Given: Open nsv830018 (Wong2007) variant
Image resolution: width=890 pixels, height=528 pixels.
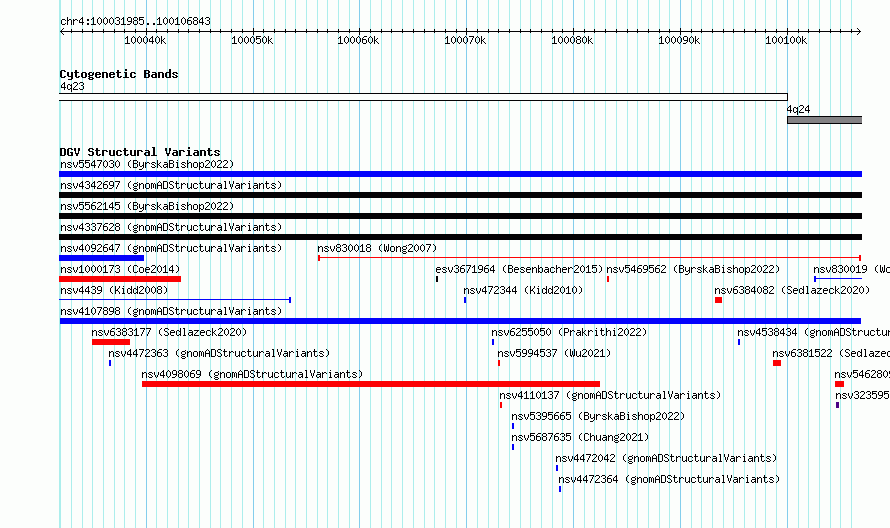Looking at the screenshot, I should 377,248.
